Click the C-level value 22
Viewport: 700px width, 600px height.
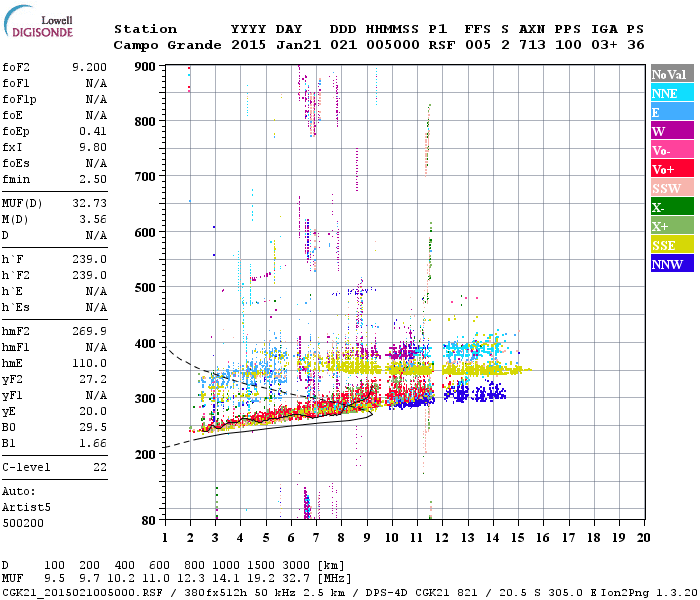point(100,467)
